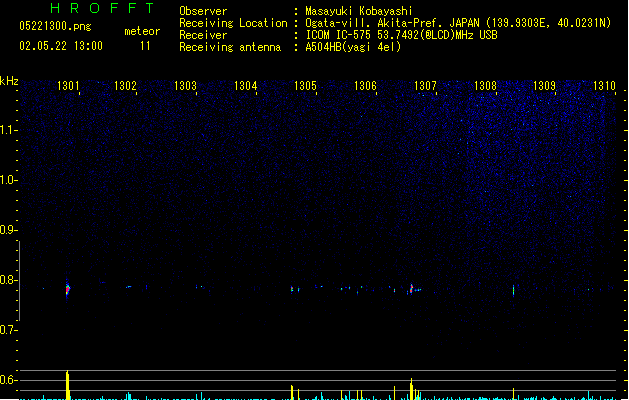Viewport: 629px width, 400px height.
Task: Click the meteor count 11
Action: pyautogui.click(x=145, y=46)
